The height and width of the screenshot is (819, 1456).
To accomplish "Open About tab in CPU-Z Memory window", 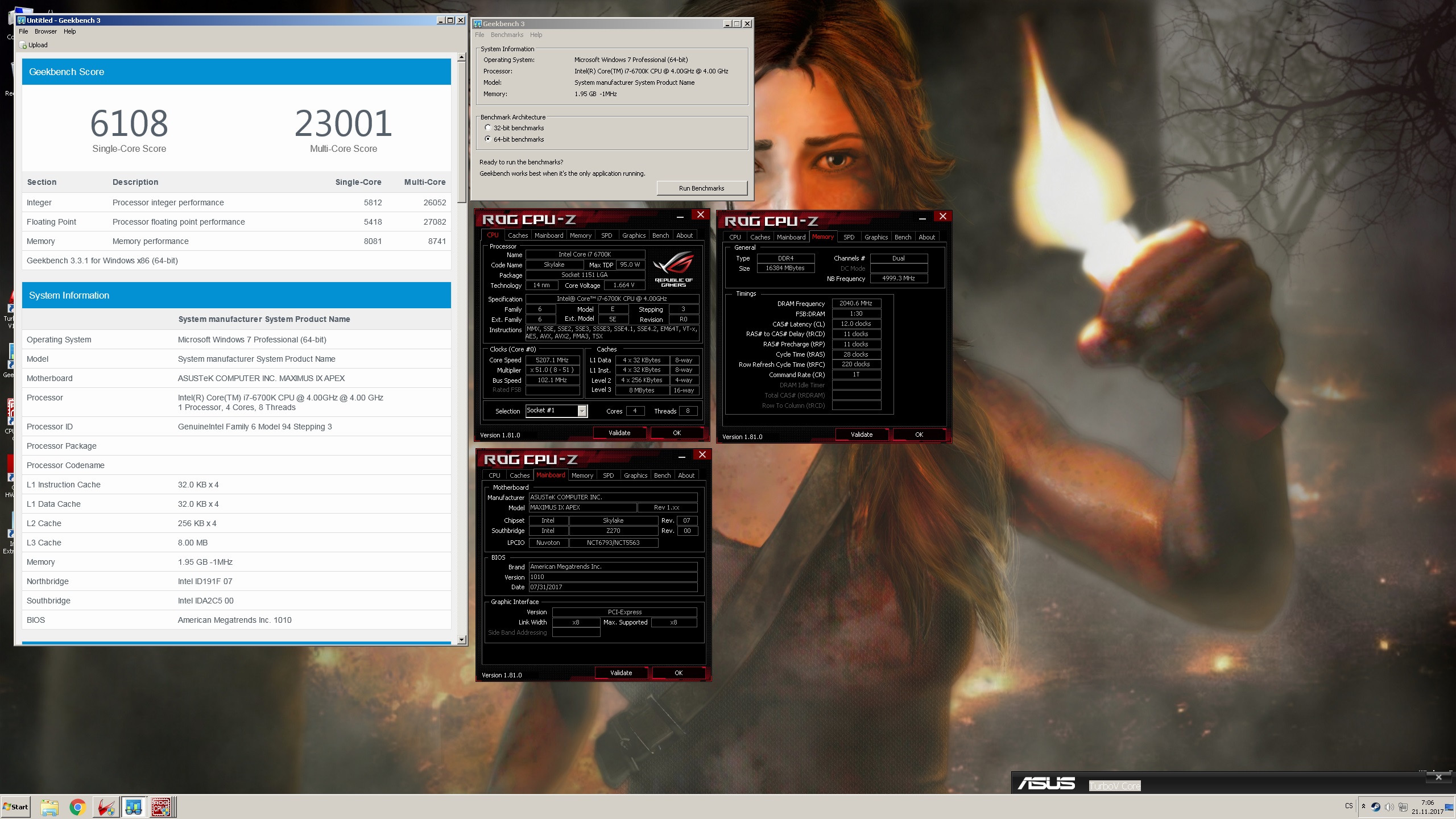I will [926, 237].
